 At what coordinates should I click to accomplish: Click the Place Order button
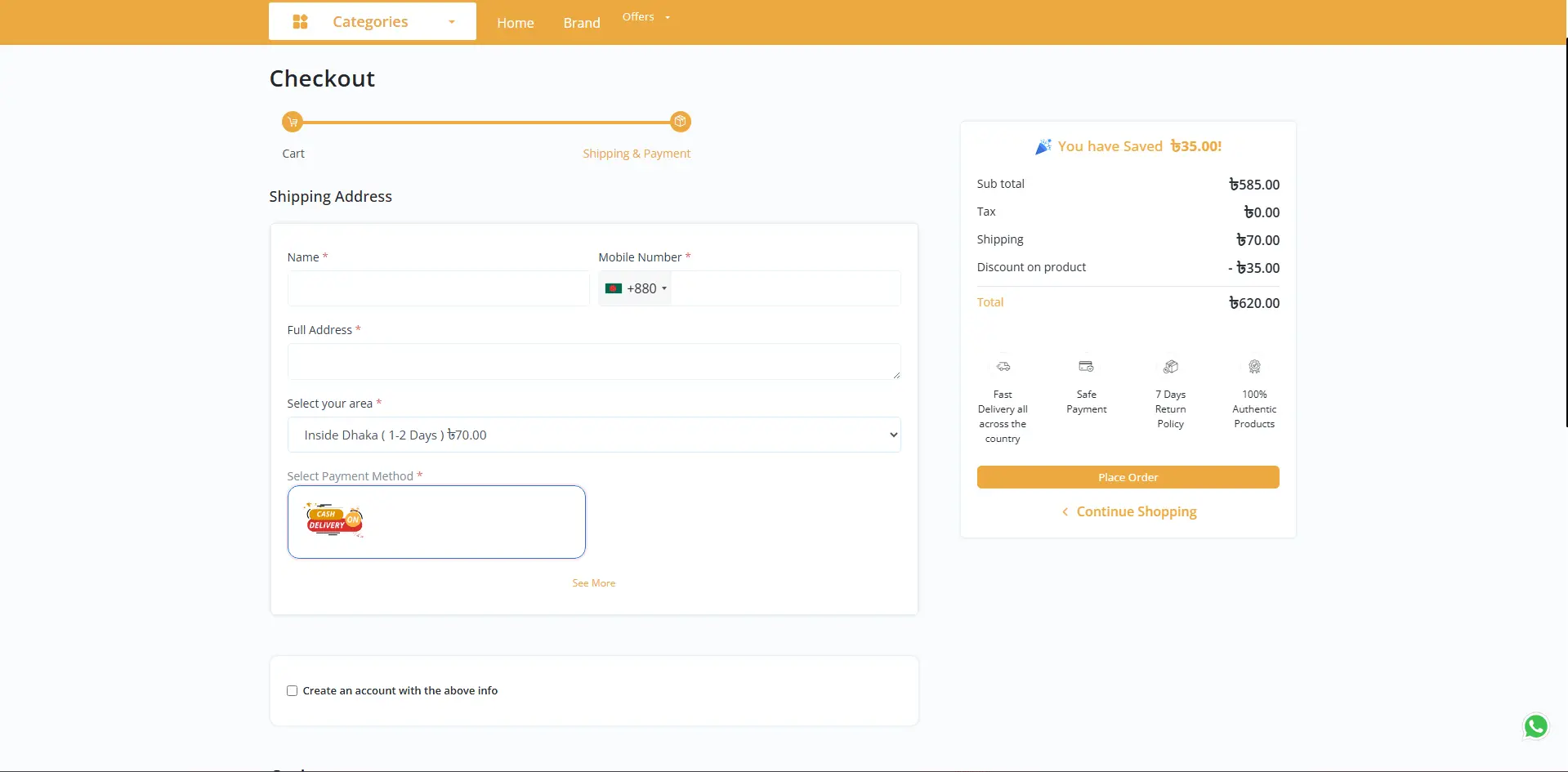point(1128,477)
